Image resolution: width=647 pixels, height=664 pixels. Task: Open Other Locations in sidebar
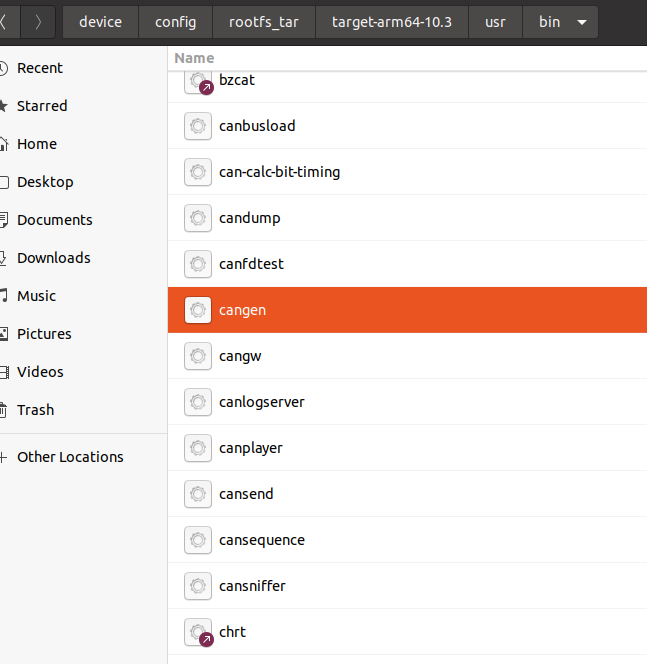click(x=70, y=457)
